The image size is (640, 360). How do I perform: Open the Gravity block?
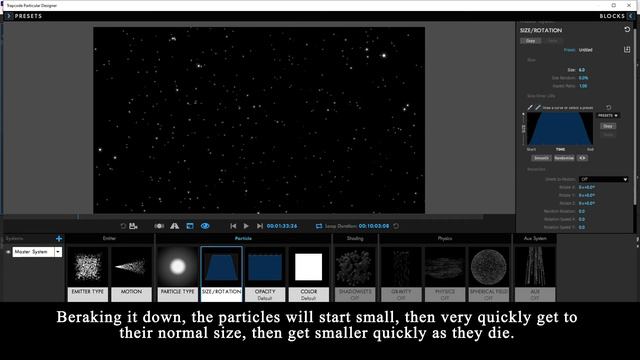click(401, 274)
